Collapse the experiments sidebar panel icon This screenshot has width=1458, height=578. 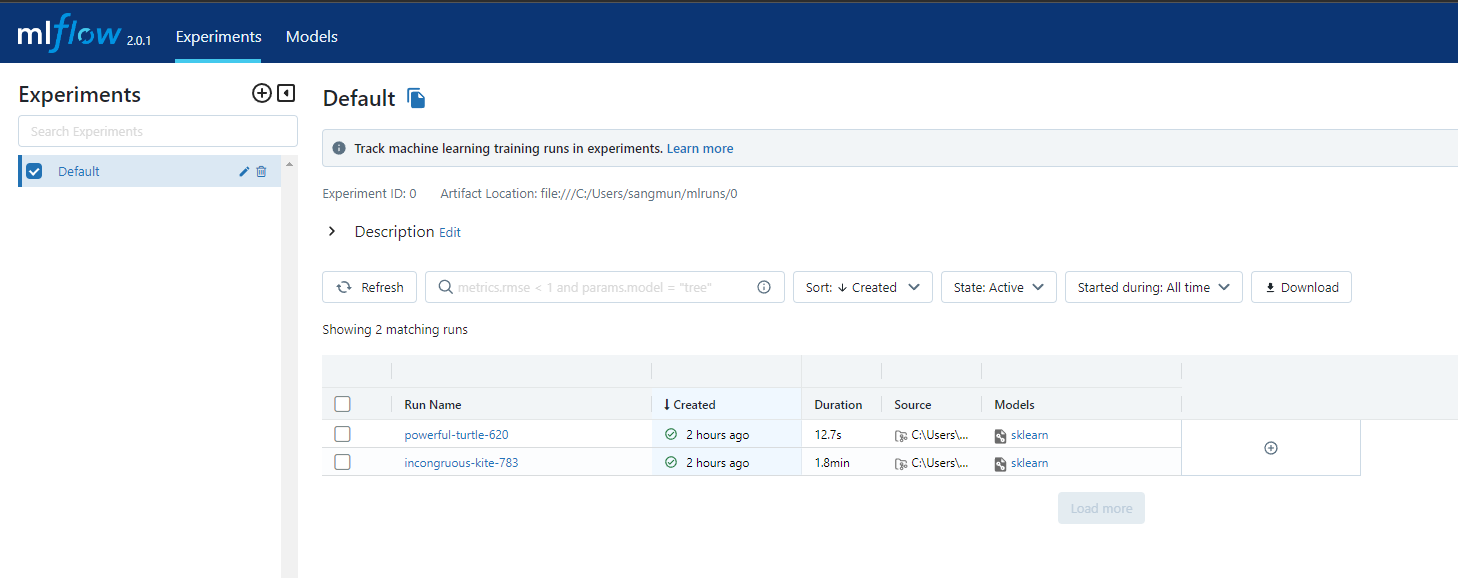pyautogui.click(x=286, y=93)
